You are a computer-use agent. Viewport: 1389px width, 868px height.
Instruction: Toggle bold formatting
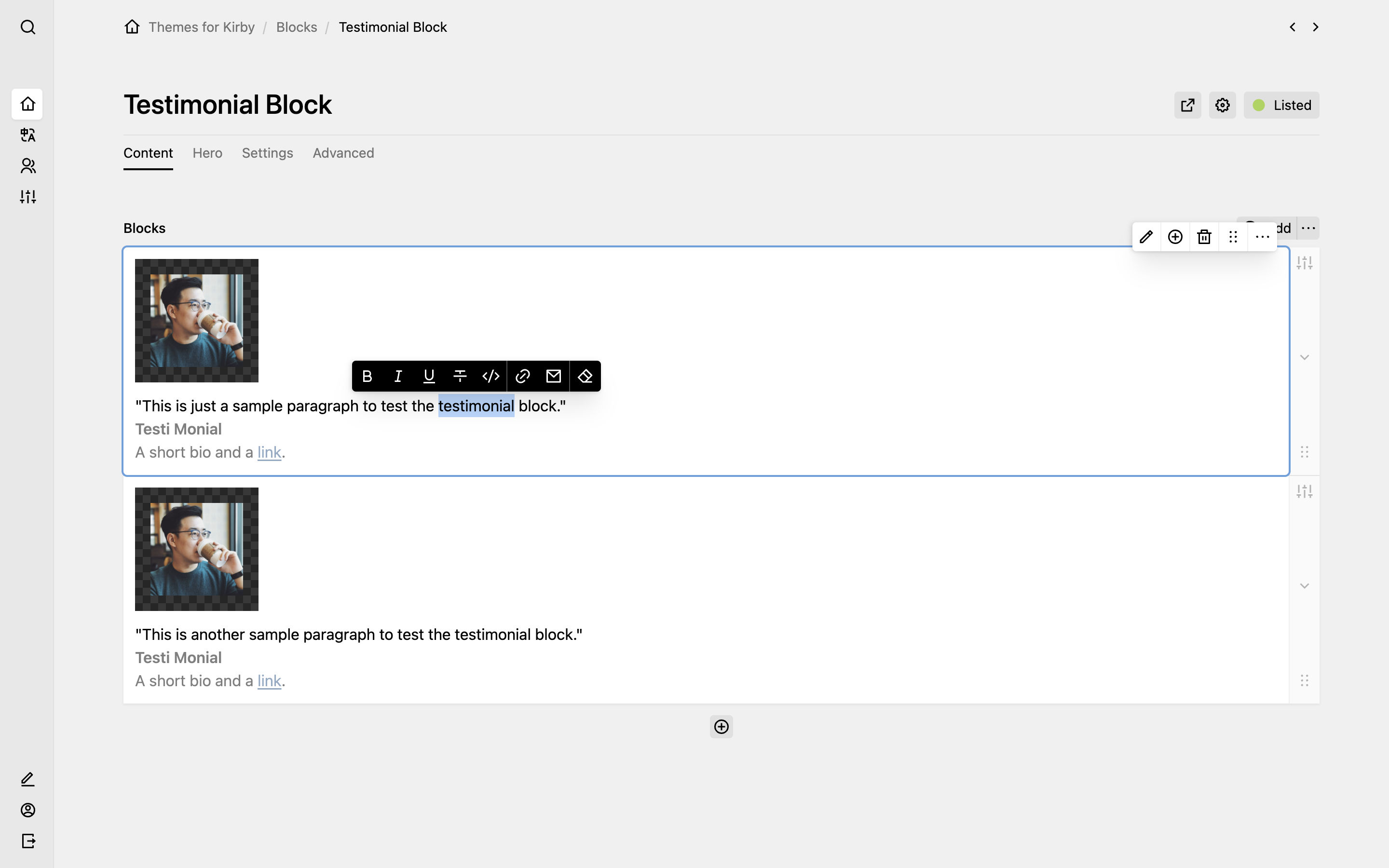(368, 376)
